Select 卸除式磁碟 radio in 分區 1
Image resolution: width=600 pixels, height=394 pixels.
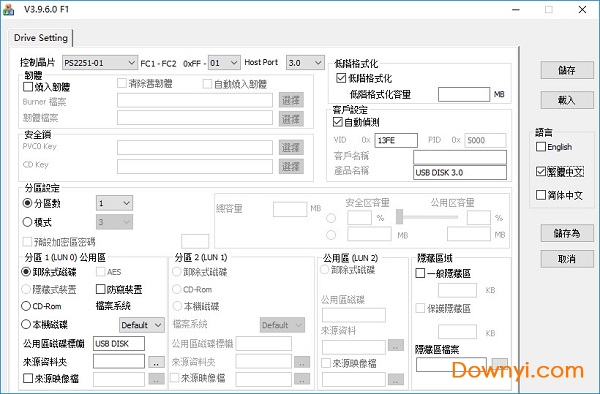pyautogui.click(x=26, y=272)
